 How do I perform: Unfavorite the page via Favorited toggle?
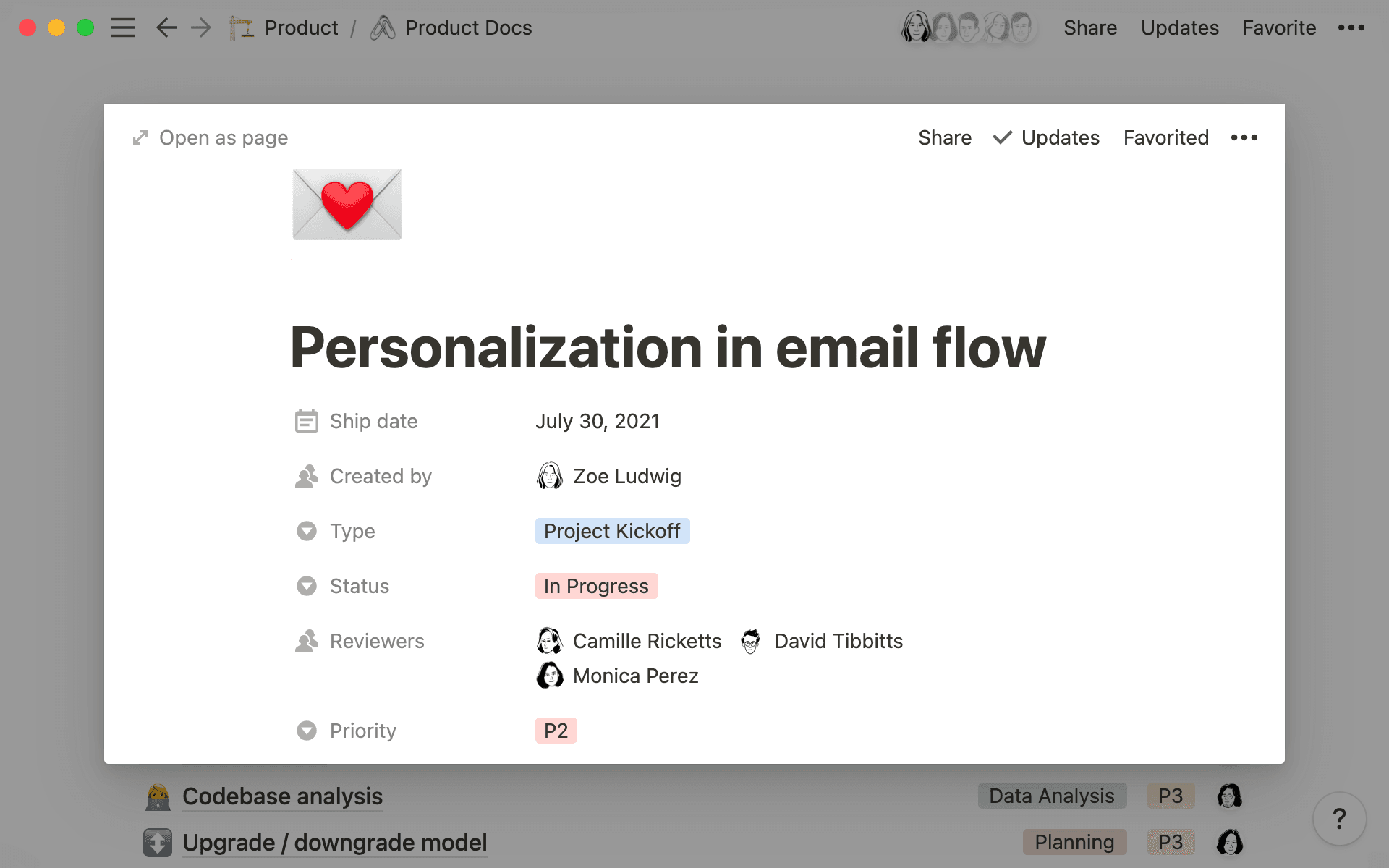1165,137
